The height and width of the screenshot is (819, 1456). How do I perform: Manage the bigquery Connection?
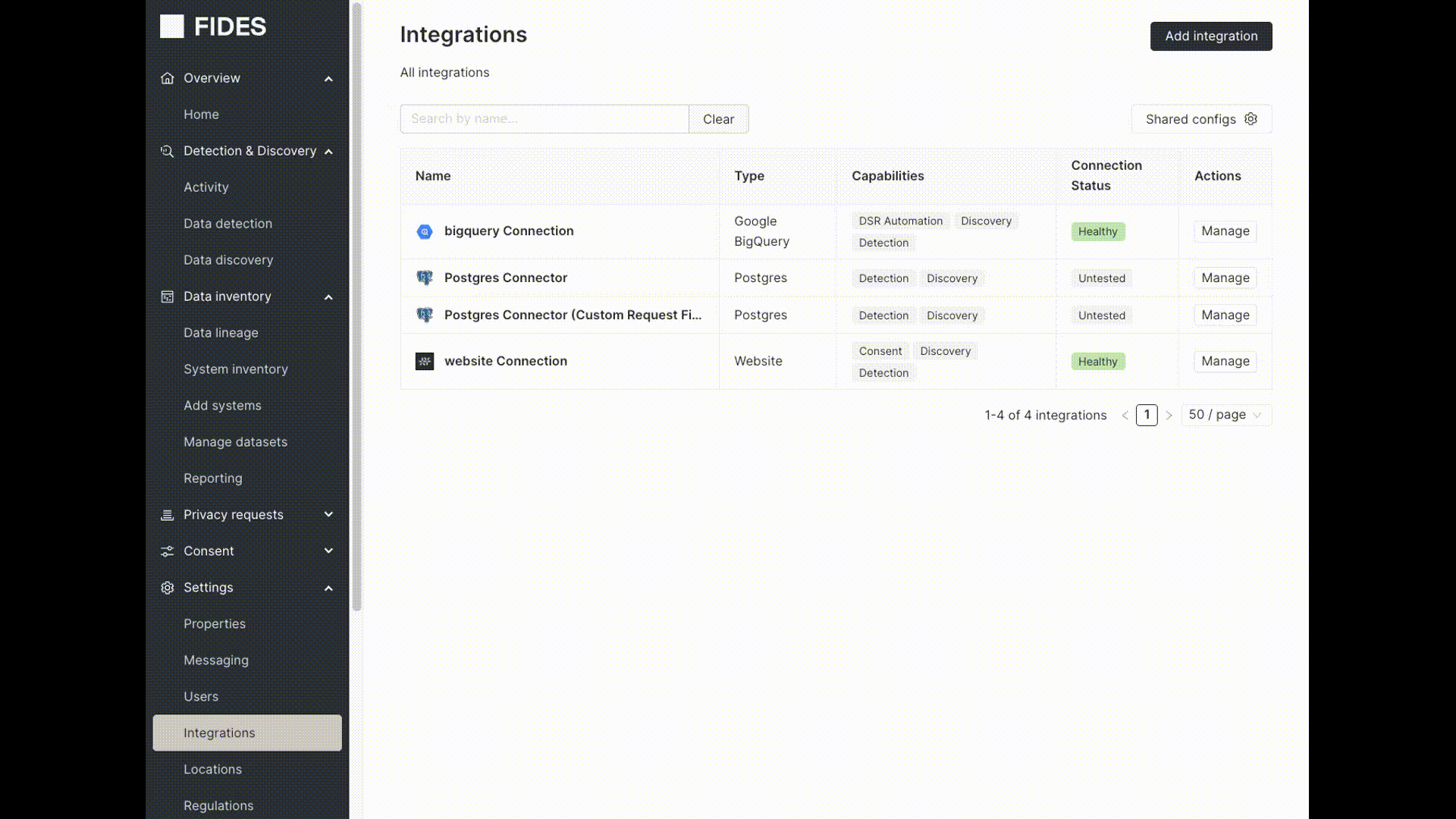pyautogui.click(x=1225, y=231)
